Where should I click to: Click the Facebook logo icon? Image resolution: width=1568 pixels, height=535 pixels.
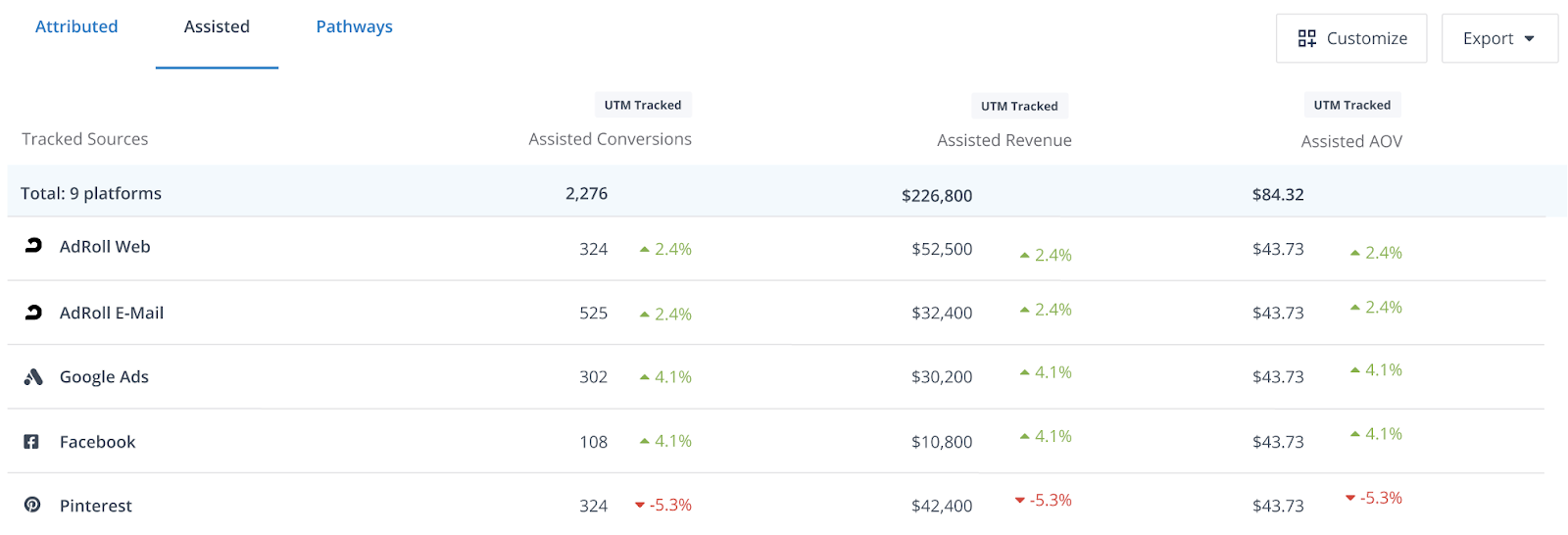[31, 442]
